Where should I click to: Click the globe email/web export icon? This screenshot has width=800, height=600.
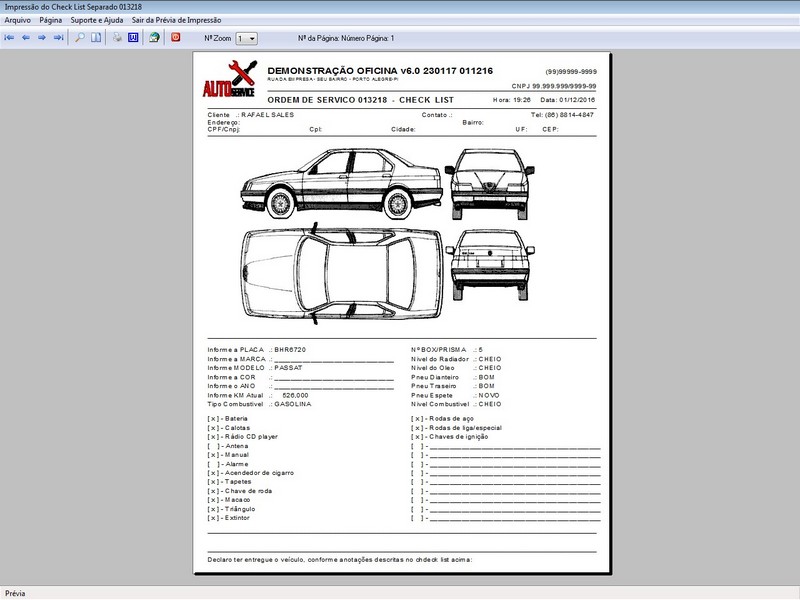click(154, 37)
